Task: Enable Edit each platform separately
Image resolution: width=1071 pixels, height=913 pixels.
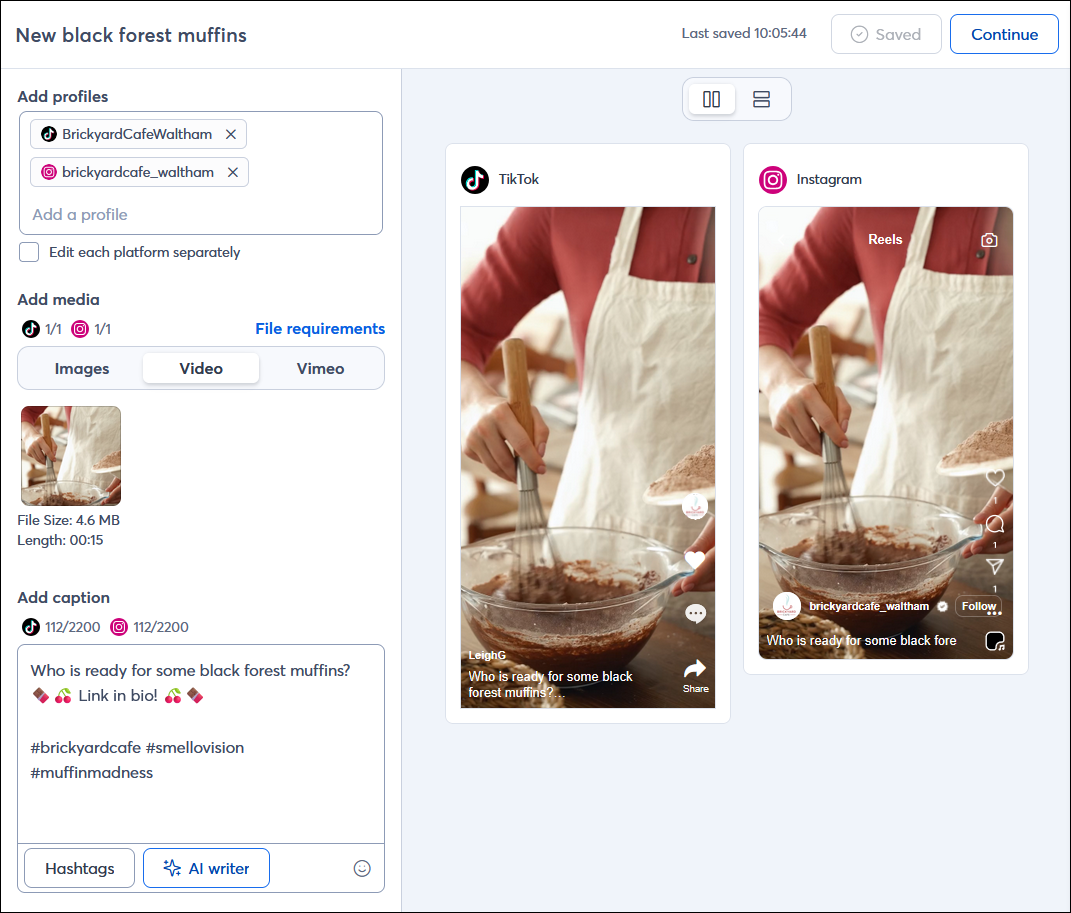Action: 28,252
